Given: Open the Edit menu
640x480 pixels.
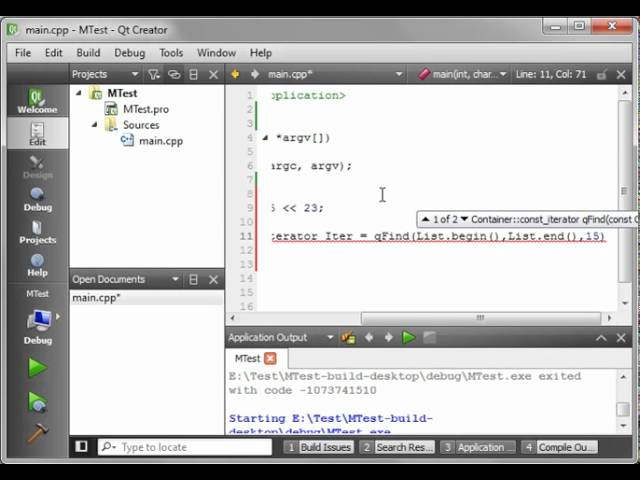Looking at the screenshot, I should [x=53, y=53].
